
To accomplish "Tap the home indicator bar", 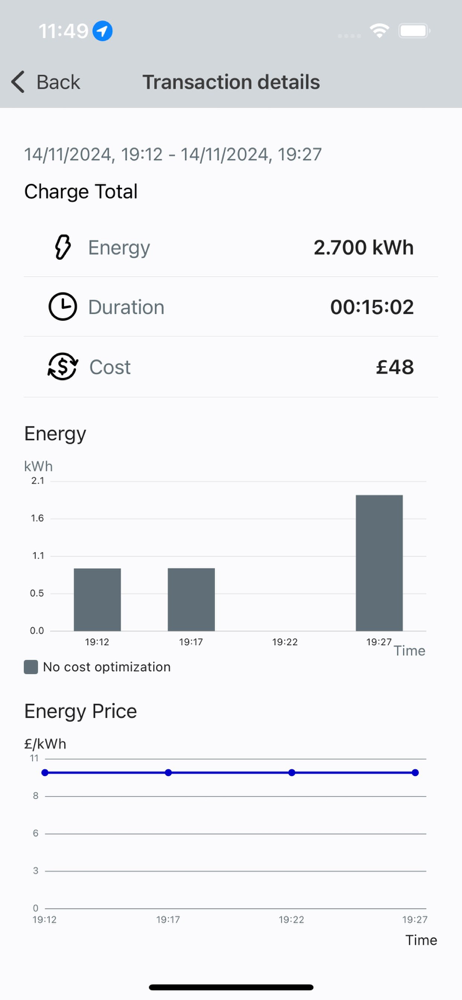I will click(231, 987).
